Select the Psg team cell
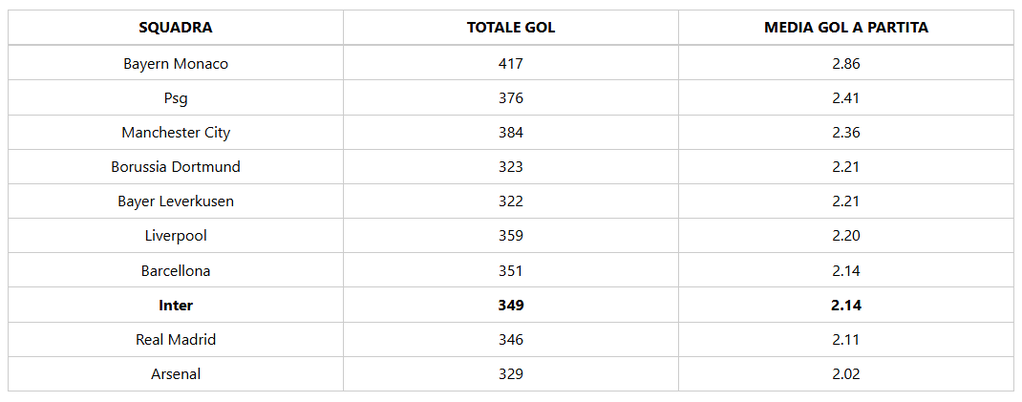The width and height of the screenshot is (1022, 402). [175, 98]
